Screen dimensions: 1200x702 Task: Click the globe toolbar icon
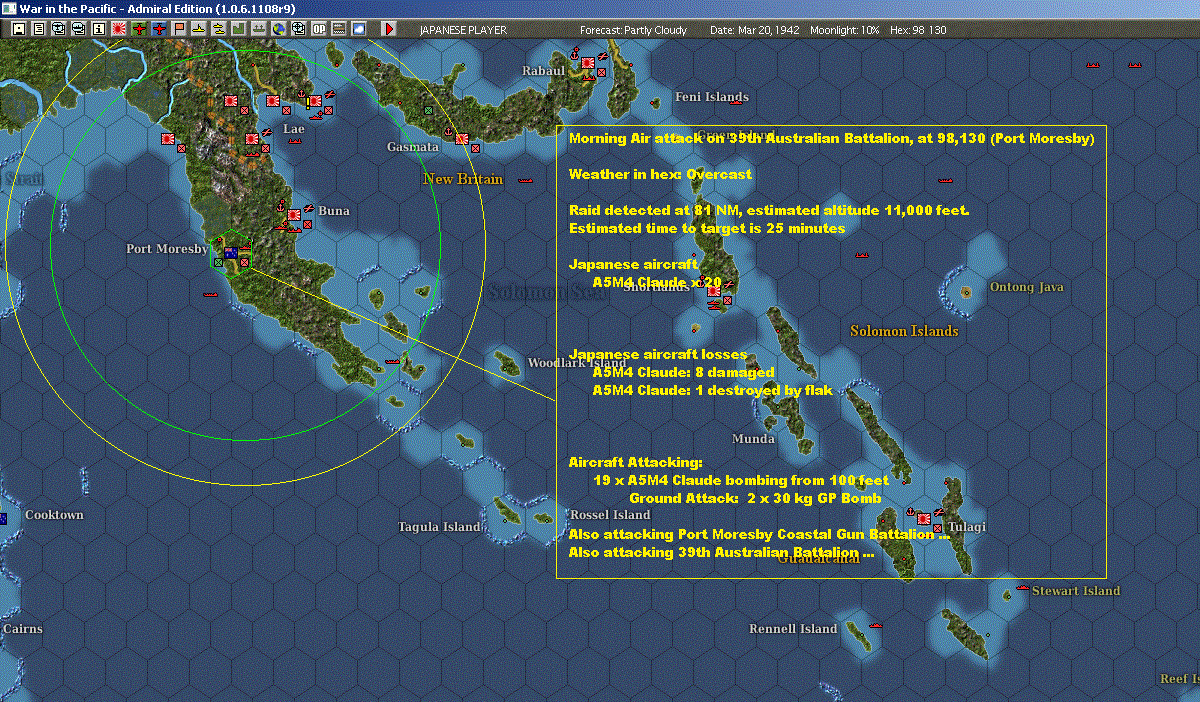pos(278,29)
